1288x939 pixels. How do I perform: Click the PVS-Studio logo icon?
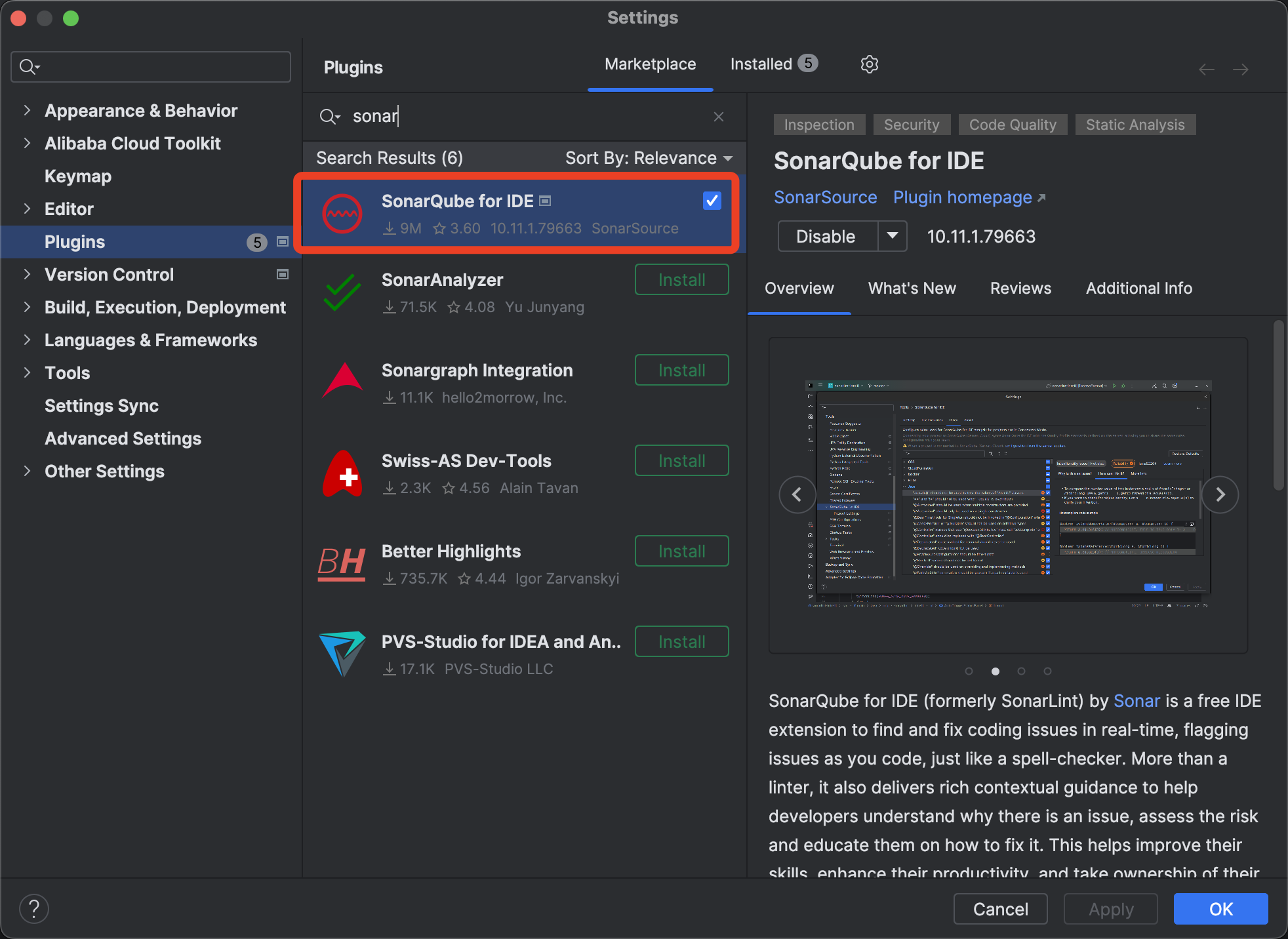pos(342,654)
